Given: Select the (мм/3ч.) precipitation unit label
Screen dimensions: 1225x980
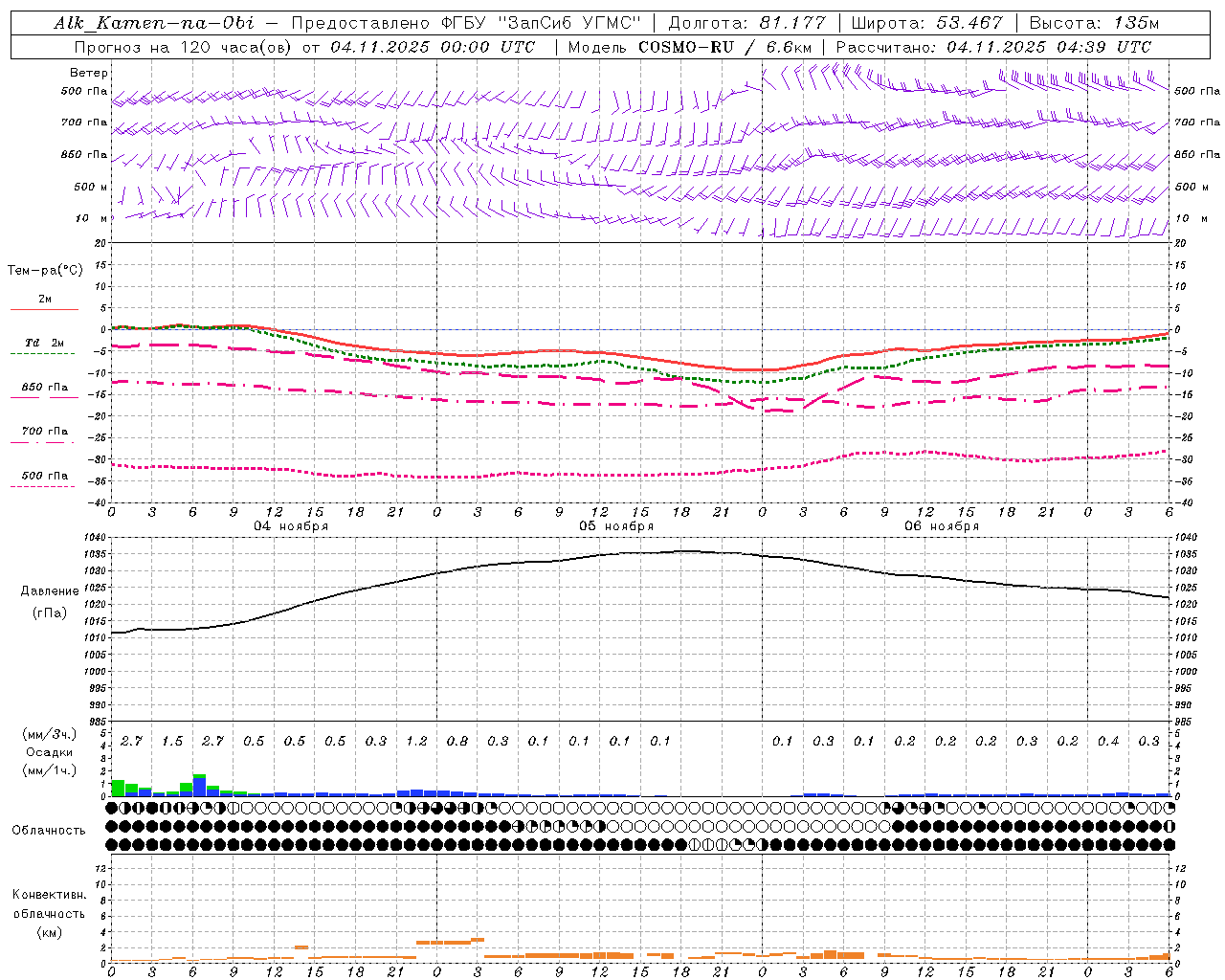Looking at the screenshot, I should [x=49, y=734].
